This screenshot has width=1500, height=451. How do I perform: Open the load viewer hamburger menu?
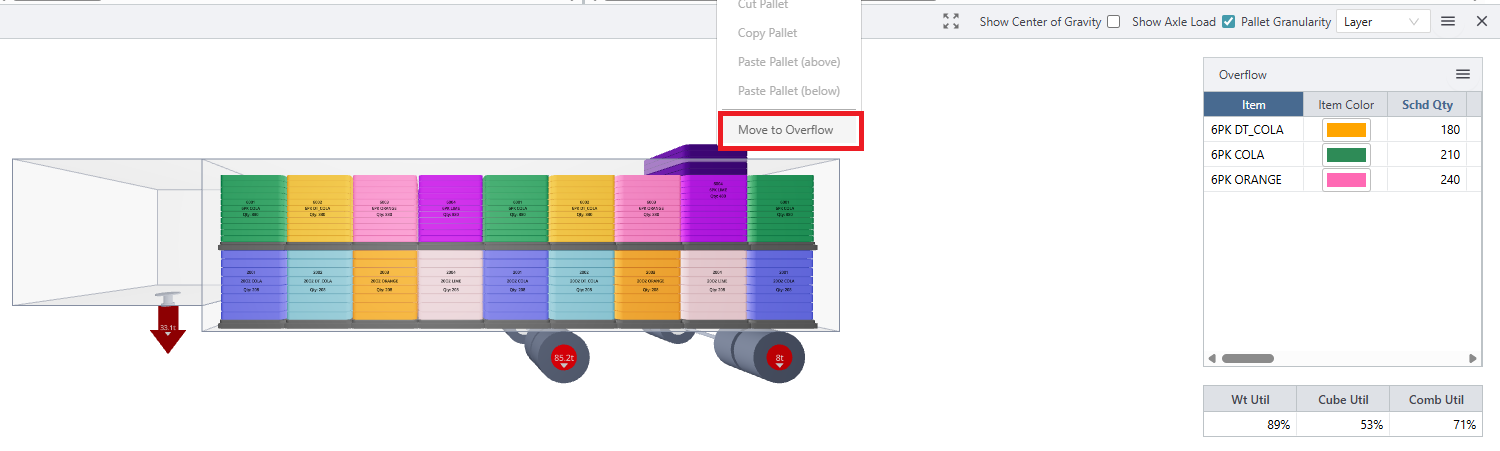point(1448,21)
